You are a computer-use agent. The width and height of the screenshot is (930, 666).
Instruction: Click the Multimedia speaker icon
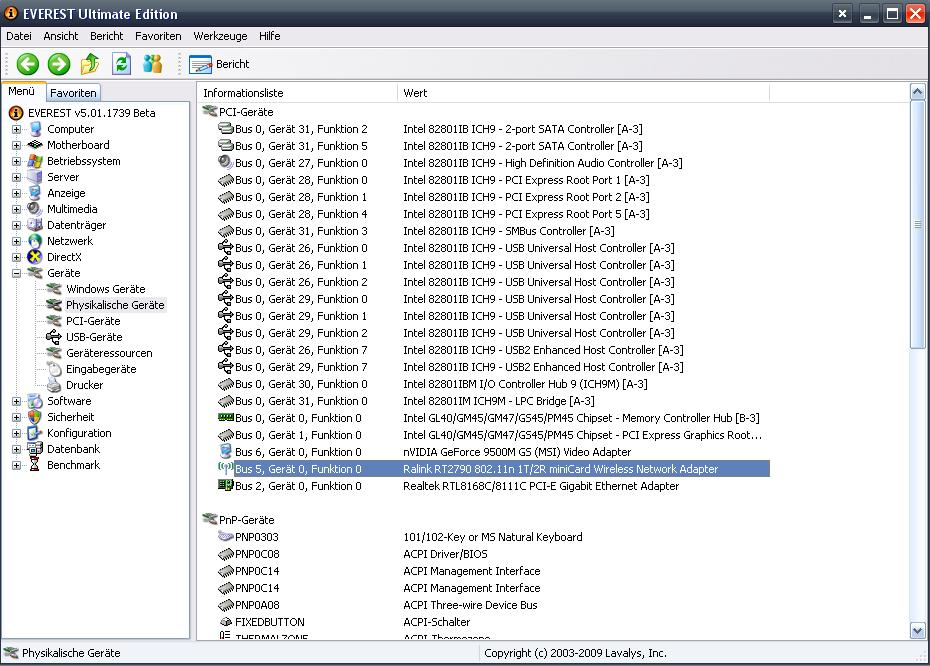click(35, 209)
